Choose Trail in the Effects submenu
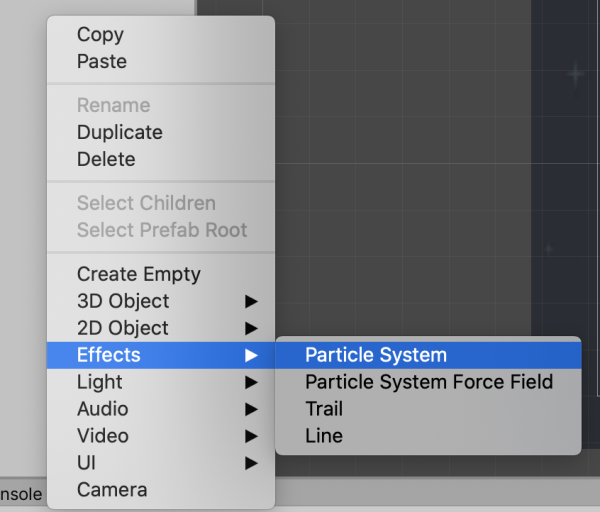600x512 pixels. pos(324,409)
